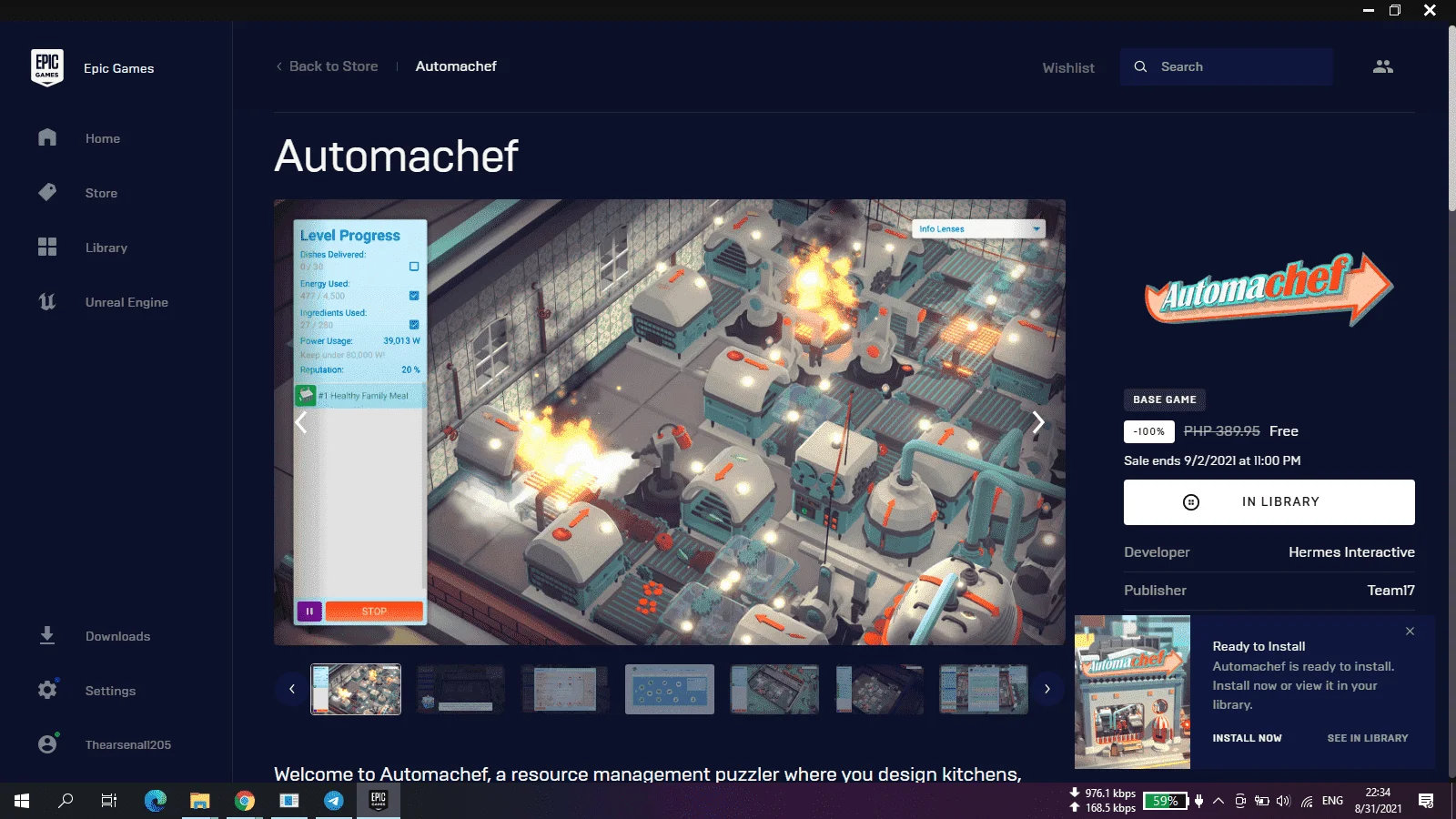Open the Unreal Engine icon
Screen dimensions: 1456x819
pyautogui.click(x=47, y=301)
